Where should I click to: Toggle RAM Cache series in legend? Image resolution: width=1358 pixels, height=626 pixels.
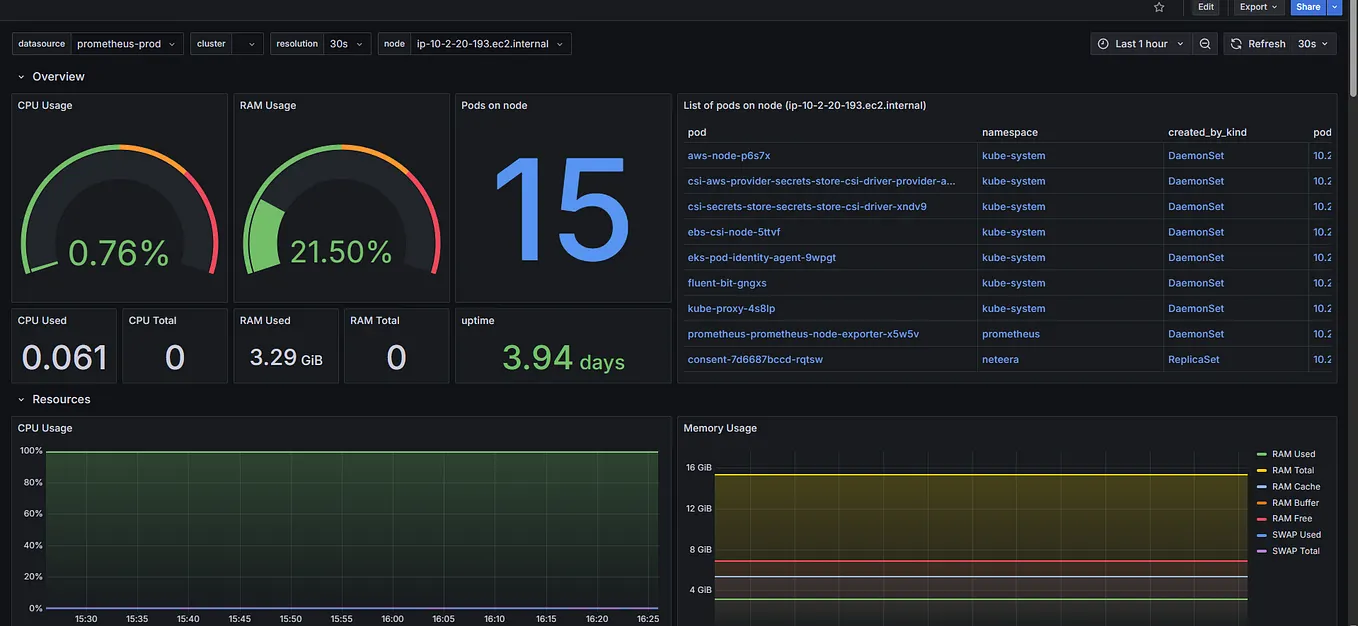click(x=1296, y=487)
